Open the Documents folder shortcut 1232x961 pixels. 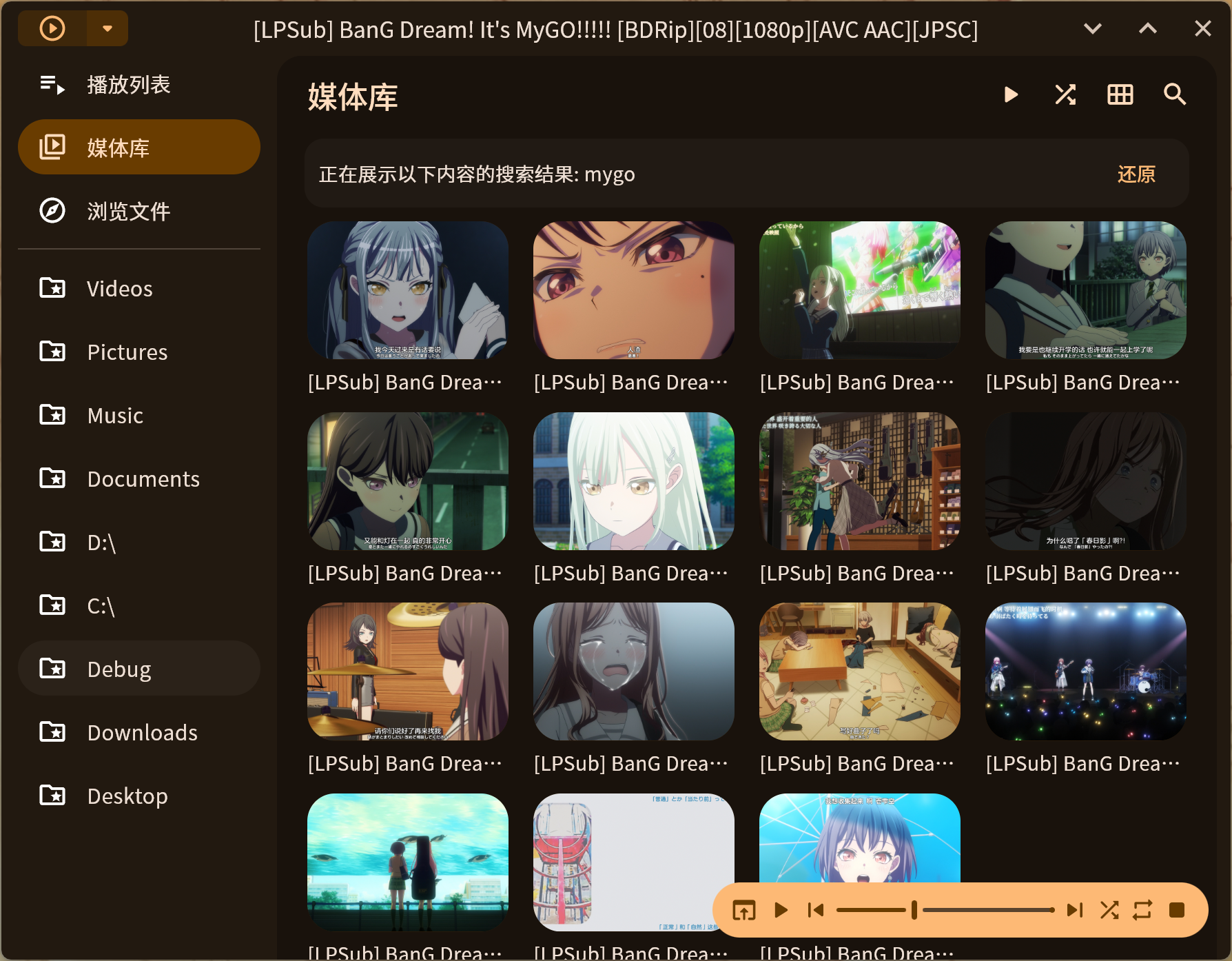point(139,478)
